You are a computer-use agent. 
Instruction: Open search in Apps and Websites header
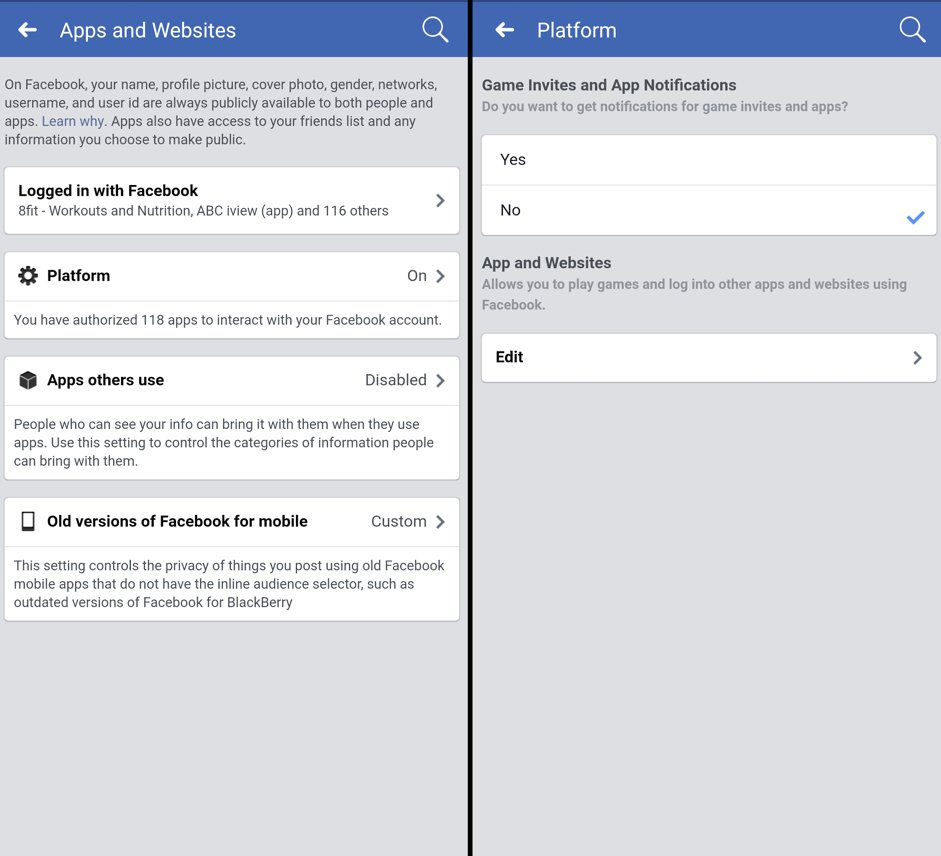(x=435, y=30)
